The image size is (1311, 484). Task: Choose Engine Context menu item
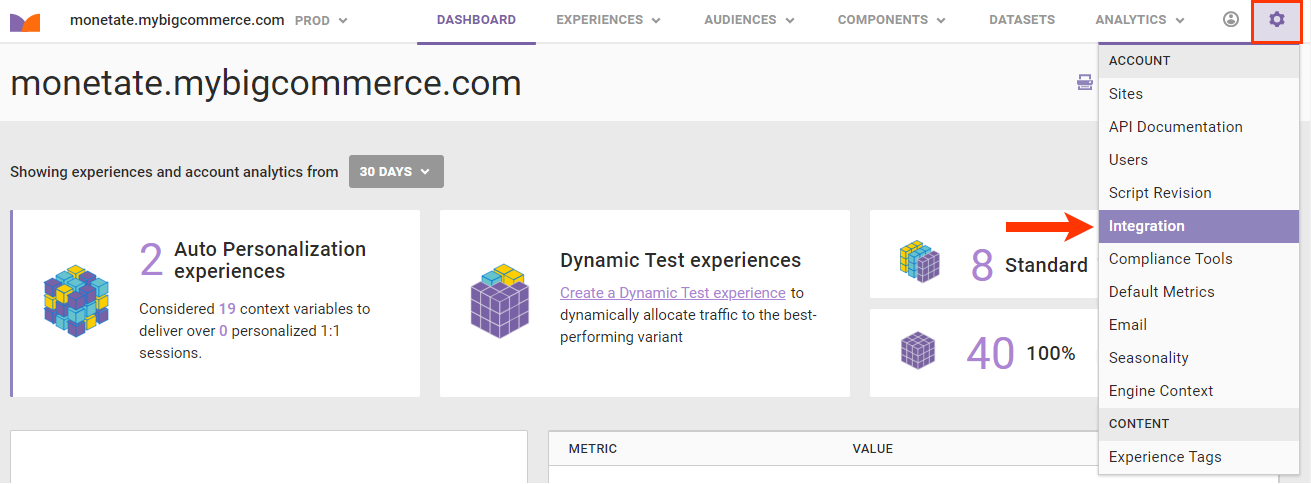pos(1199,391)
